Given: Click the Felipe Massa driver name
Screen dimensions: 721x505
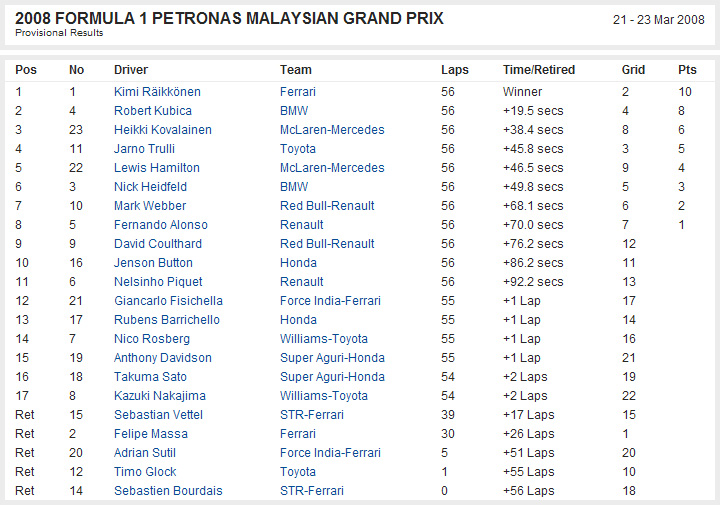Looking at the screenshot, I should click(x=151, y=434).
